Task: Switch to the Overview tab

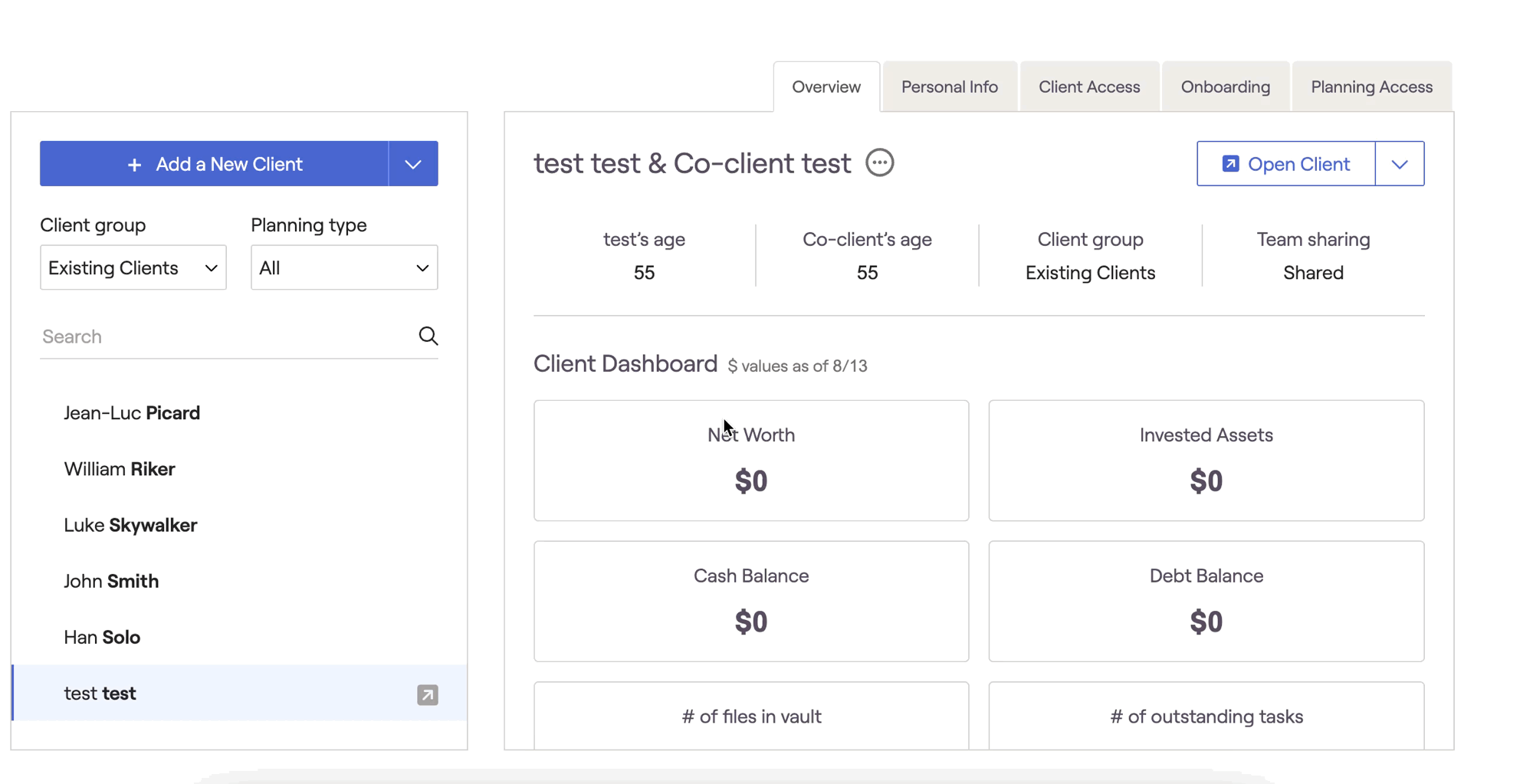Action: pos(826,87)
